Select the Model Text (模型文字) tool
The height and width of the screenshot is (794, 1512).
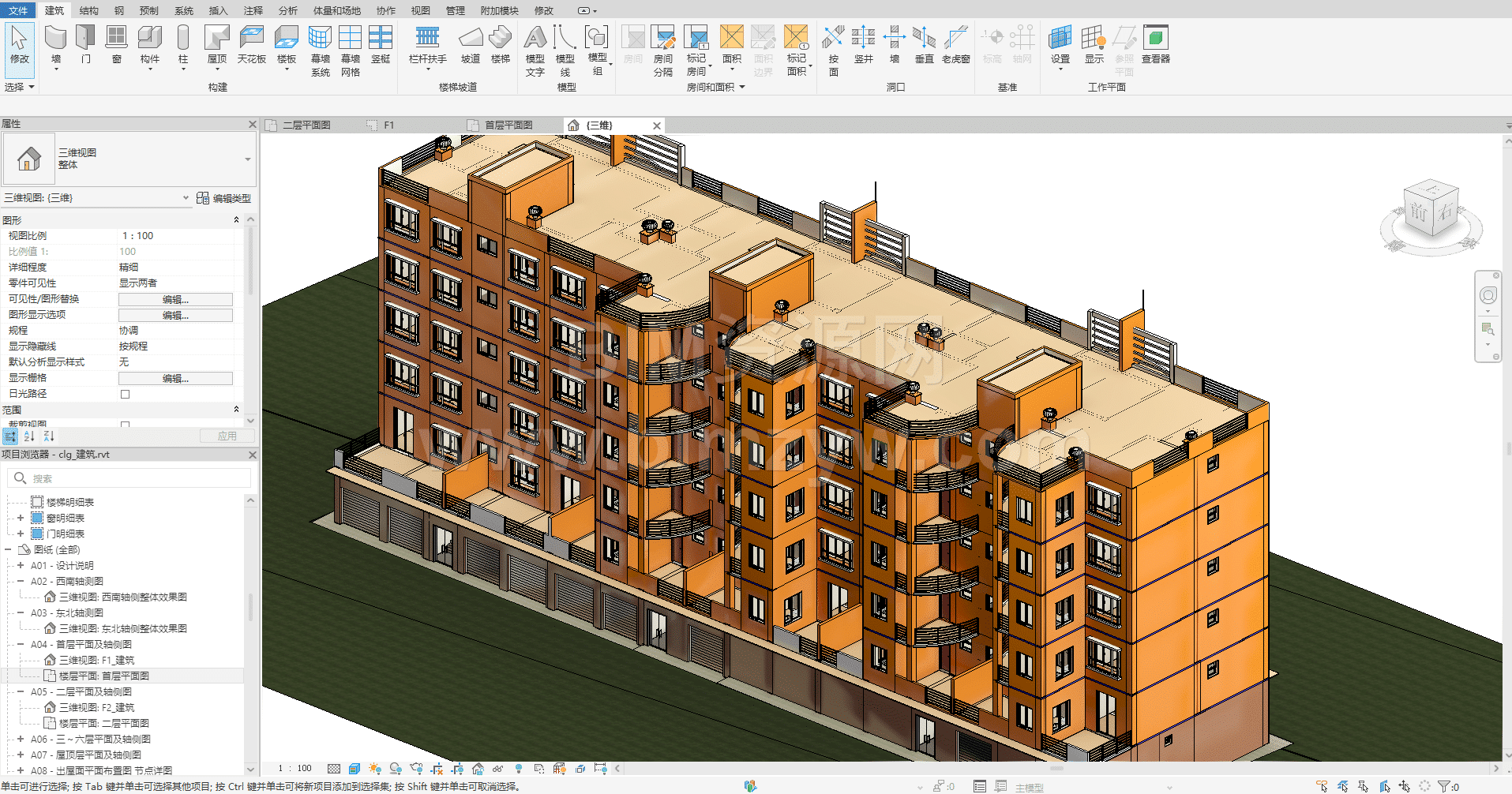pos(535,51)
